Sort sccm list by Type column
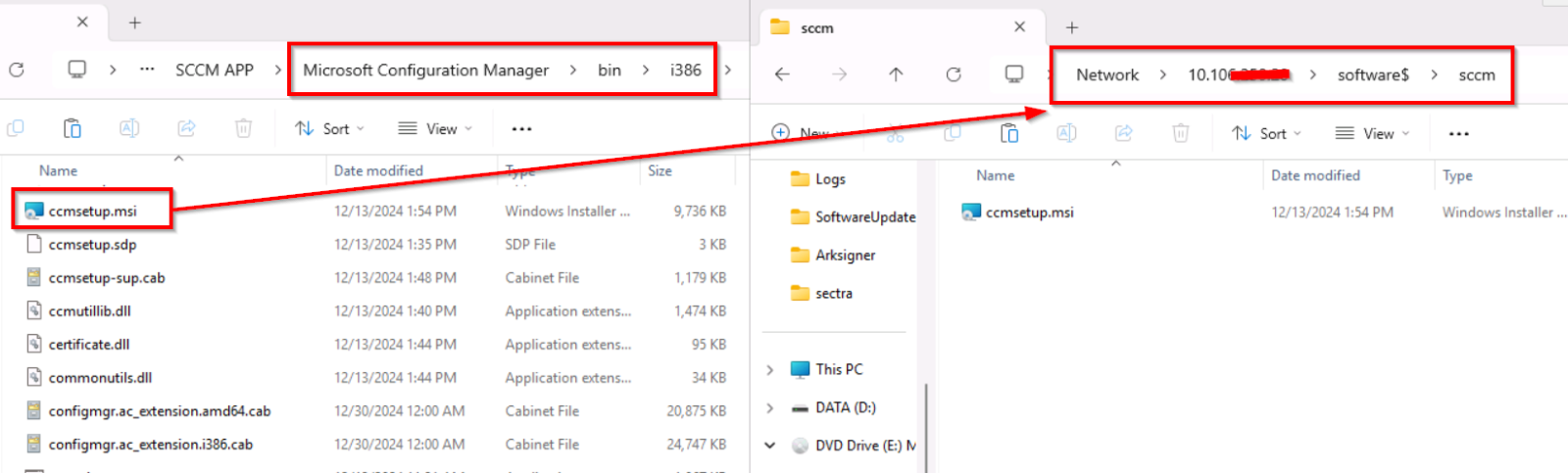The image size is (1568, 473). [1457, 175]
